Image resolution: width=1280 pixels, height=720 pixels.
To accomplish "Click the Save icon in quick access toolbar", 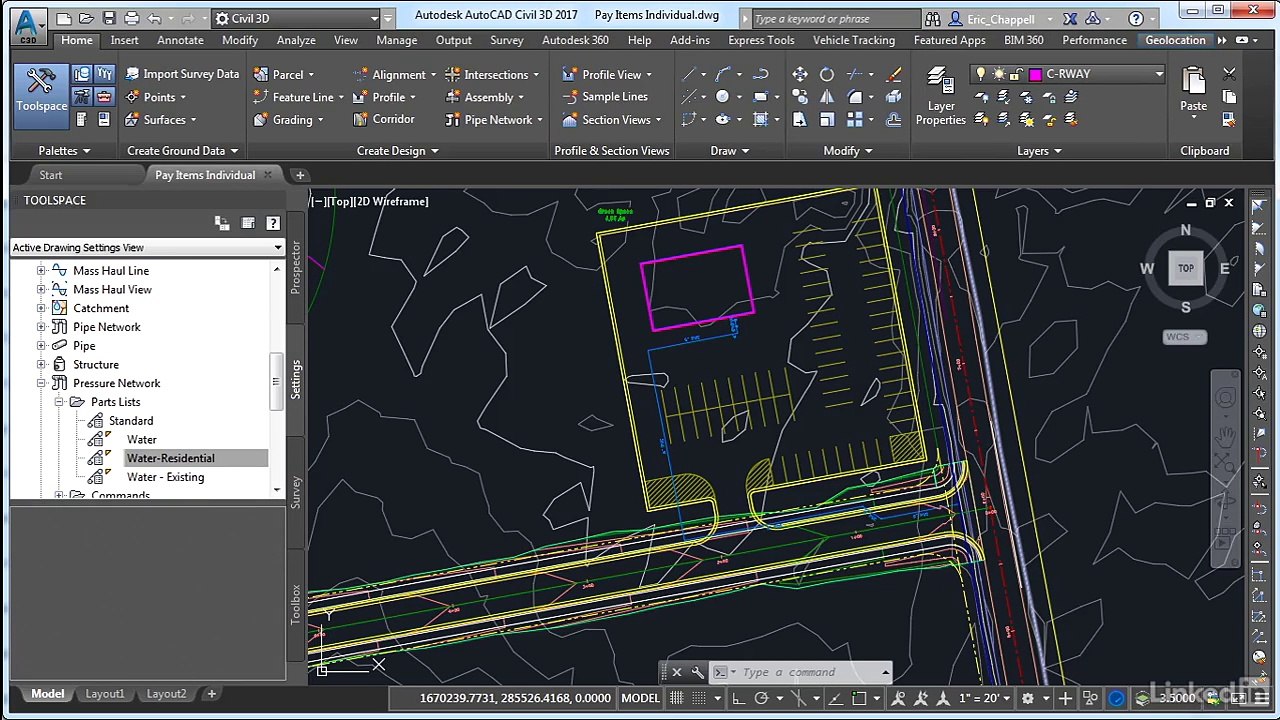I will pos(111,18).
